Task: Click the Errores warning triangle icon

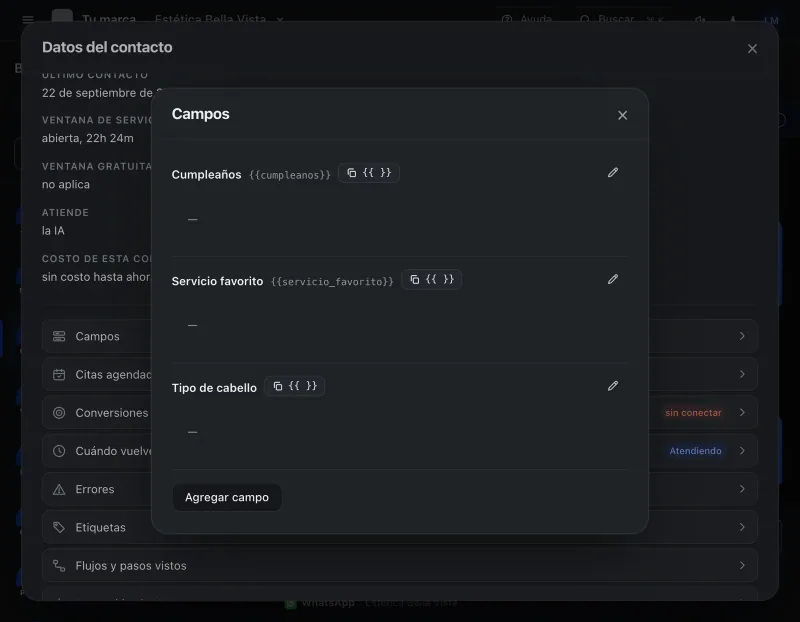Action: click(x=59, y=489)
